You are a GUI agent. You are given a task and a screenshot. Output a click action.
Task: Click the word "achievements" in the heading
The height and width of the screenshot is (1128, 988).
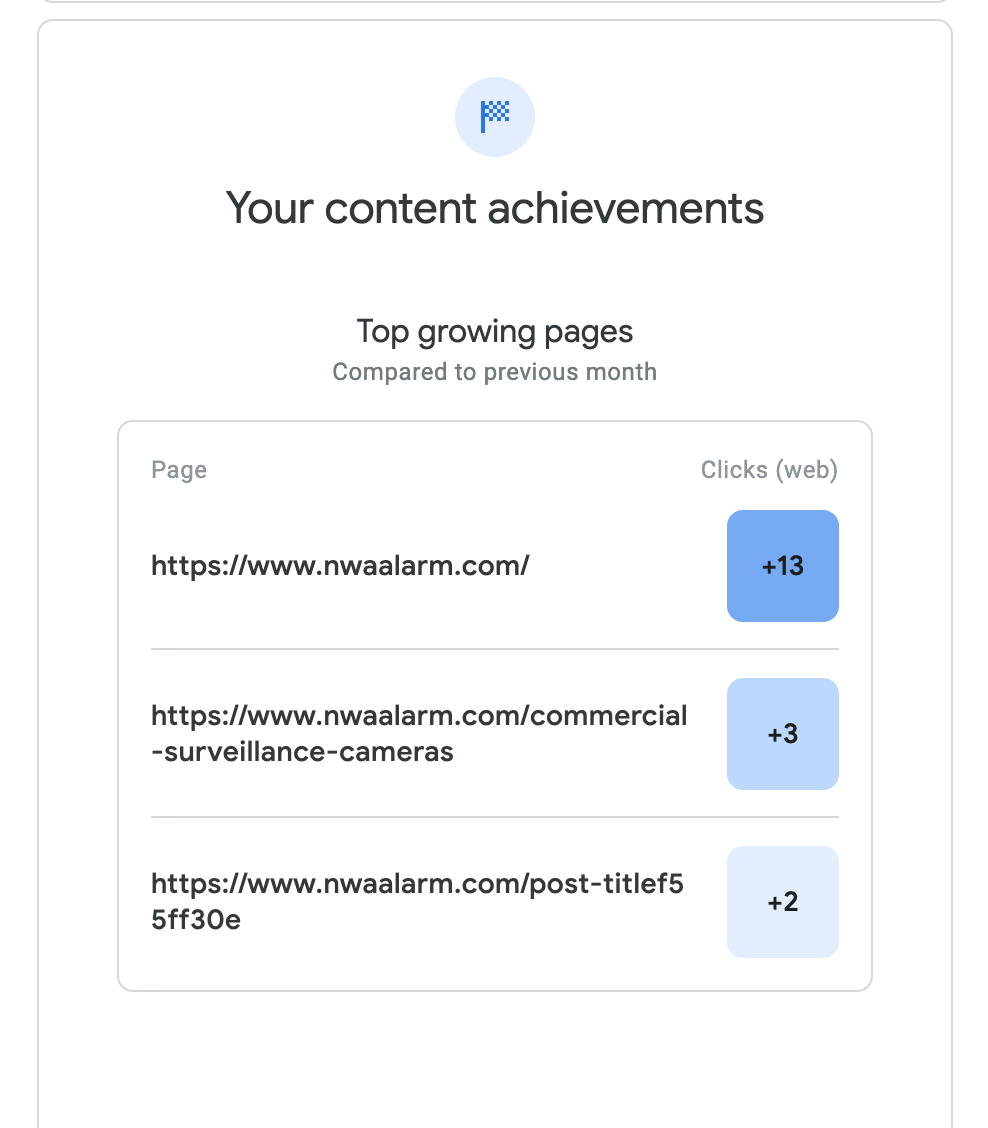pos(625,209)
